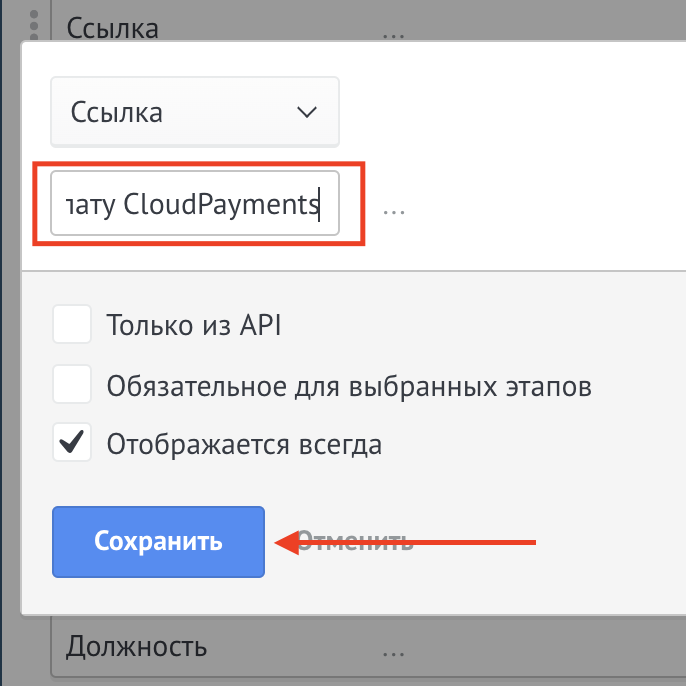Image resolution: width=686 pixels, height=686 pixels.
Task: Click the Ссылка text inside the dropdown
Action: click(117, 112)
